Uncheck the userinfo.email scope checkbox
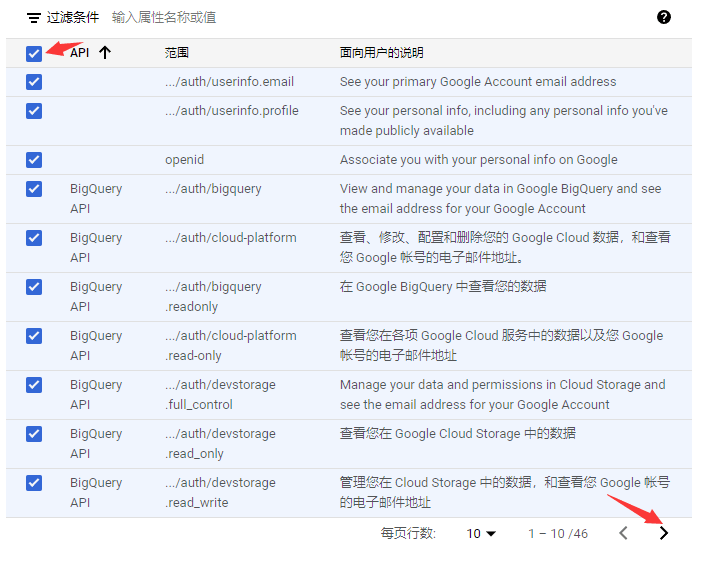 pos(34,82)
